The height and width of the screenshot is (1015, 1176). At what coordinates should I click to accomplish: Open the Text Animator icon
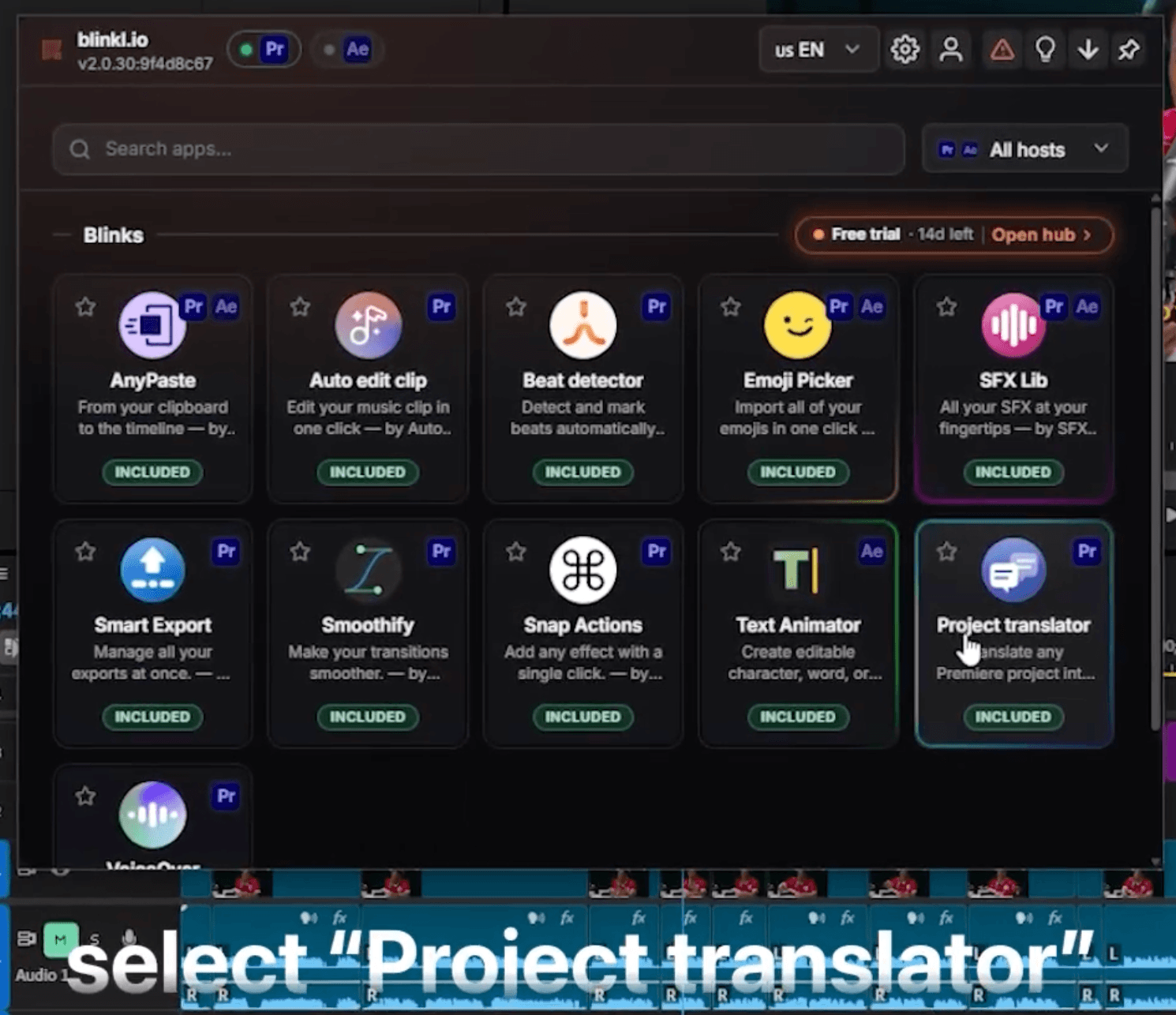pos(798,569)
